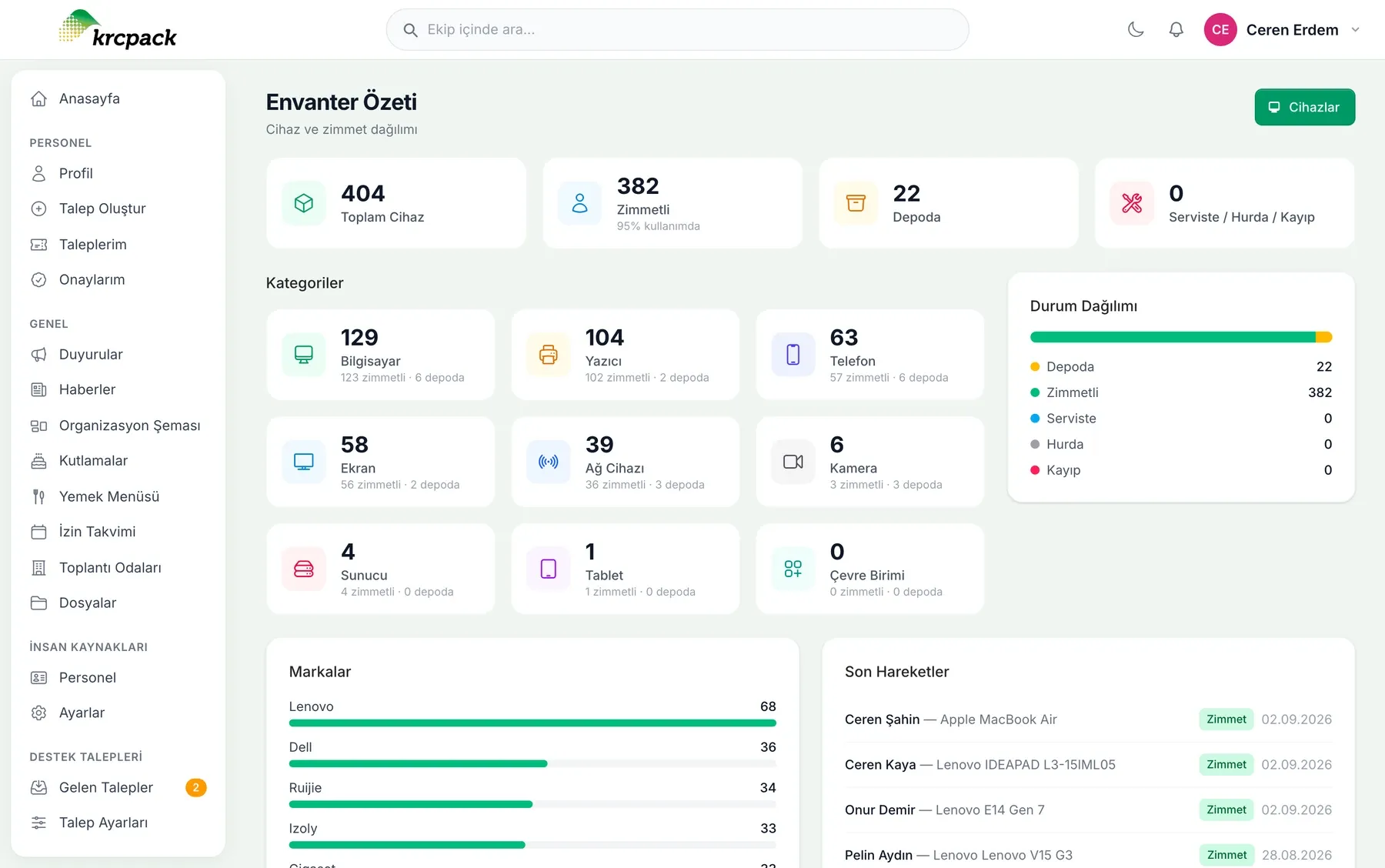Click the Serviste / Hurda / Kayıp tools icon
Screen dimensions: 1385x868
coord(1132,203)
